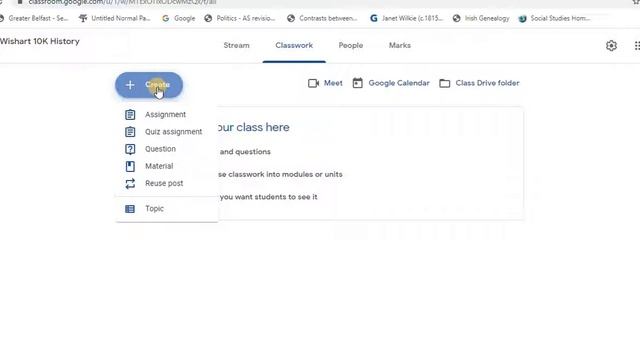Screen dimensions: 640x360
Task: Click the Reuse post arrows icon
Action: (x=130, y=184)
